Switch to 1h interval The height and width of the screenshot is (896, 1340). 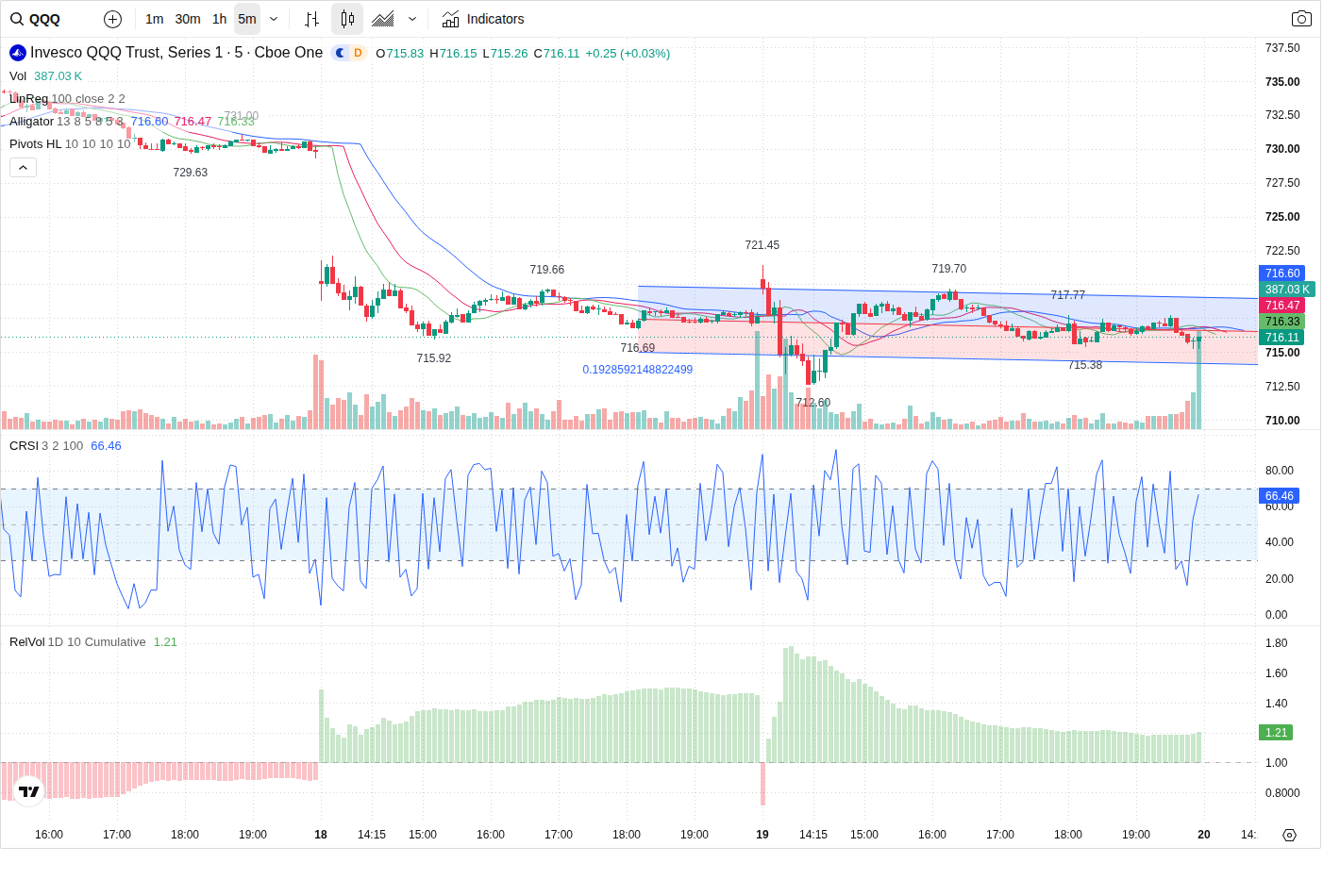coord(219,19)
